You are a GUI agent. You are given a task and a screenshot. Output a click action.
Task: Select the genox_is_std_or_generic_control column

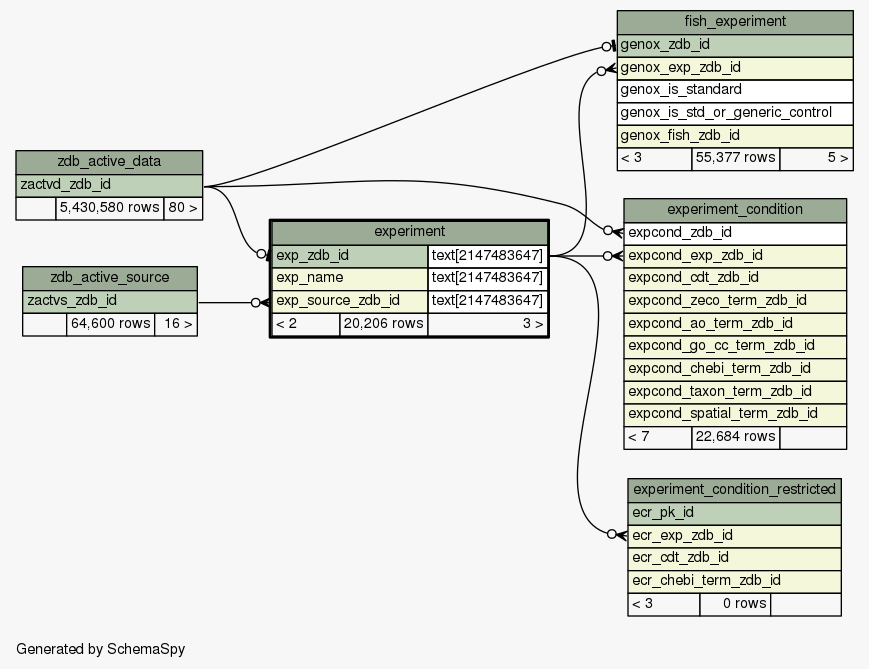pos(734,112)
